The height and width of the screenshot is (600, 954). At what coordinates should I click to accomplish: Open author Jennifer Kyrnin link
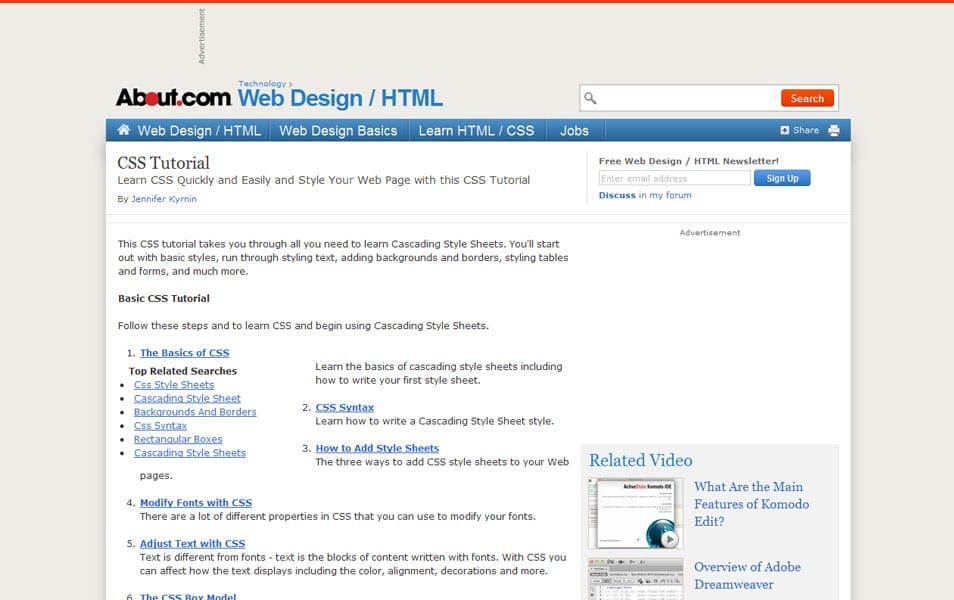coord(164,199)
